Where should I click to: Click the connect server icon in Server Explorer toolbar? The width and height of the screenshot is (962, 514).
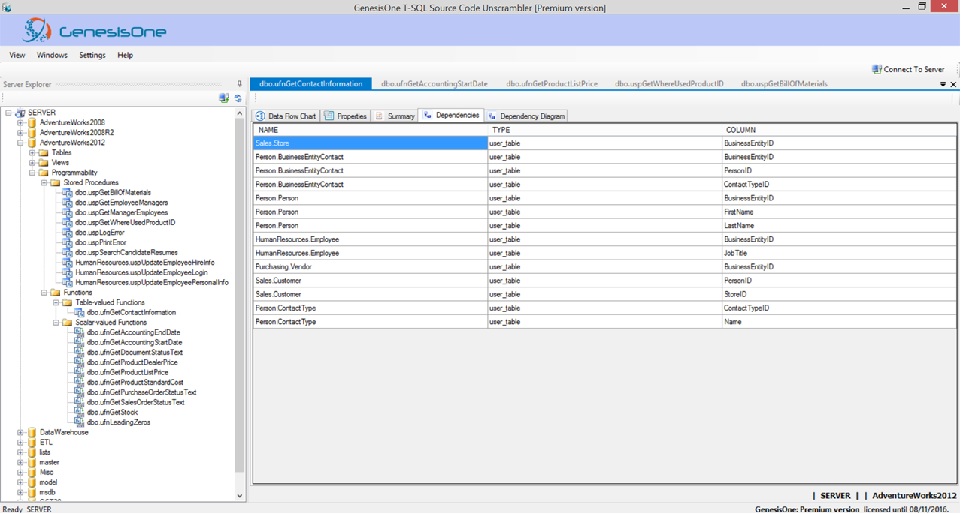point(224,98)
